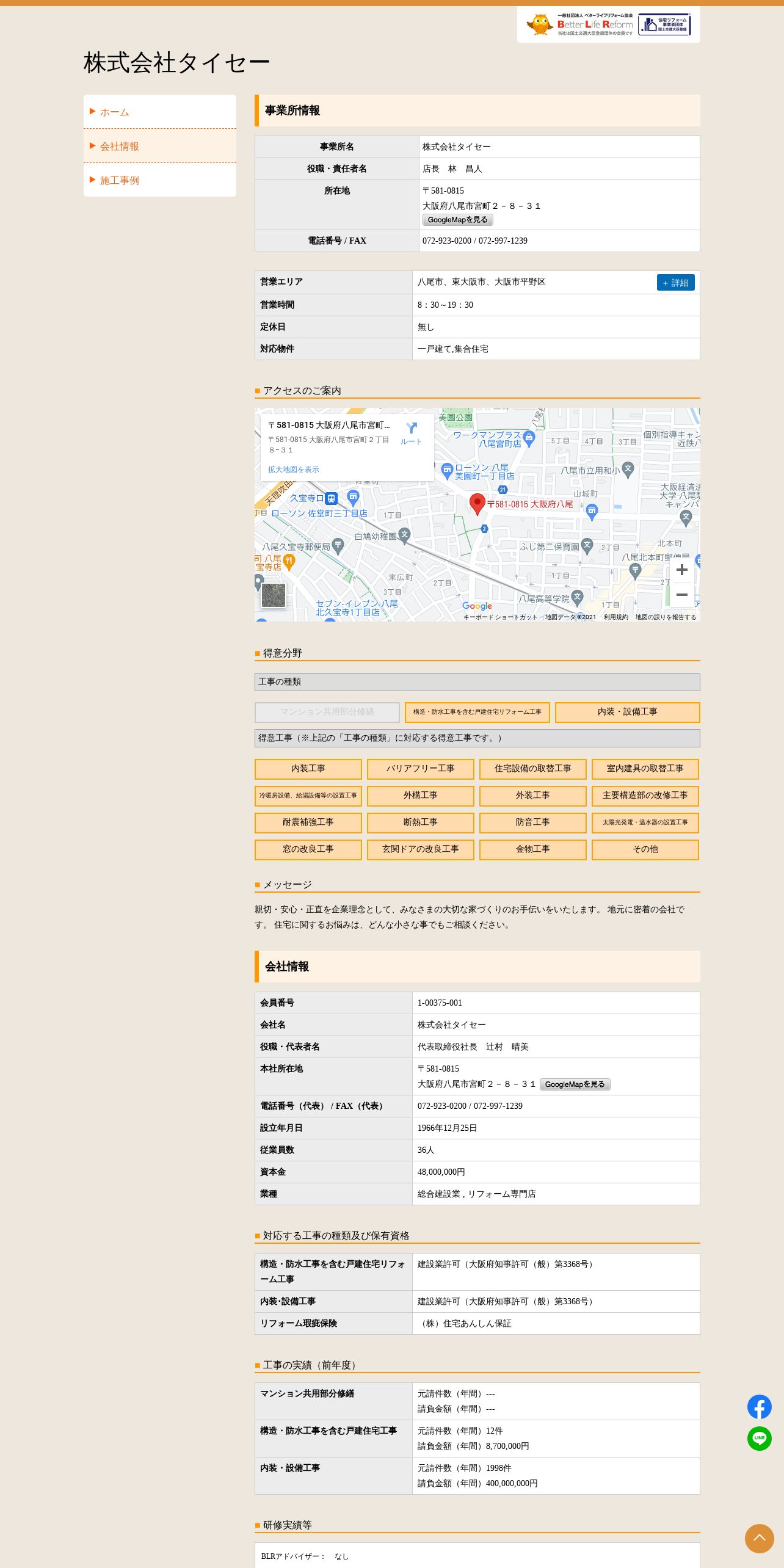Viewport: 784px width, 1568px height.
Task: Click the 室内建具の取替工事 tag
Action: point(645,769)
